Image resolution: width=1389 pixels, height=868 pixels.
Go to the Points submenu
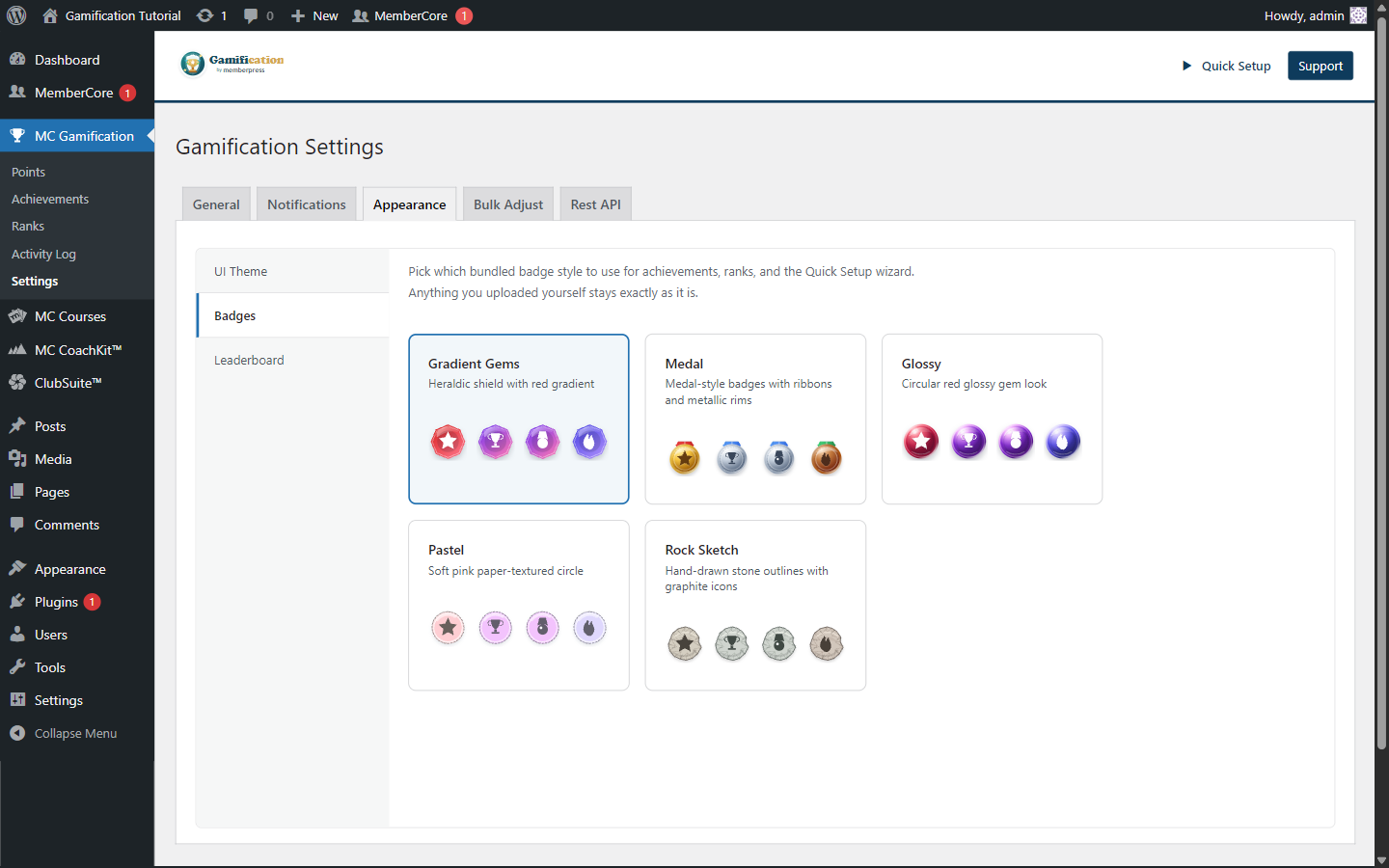[29, 172]
